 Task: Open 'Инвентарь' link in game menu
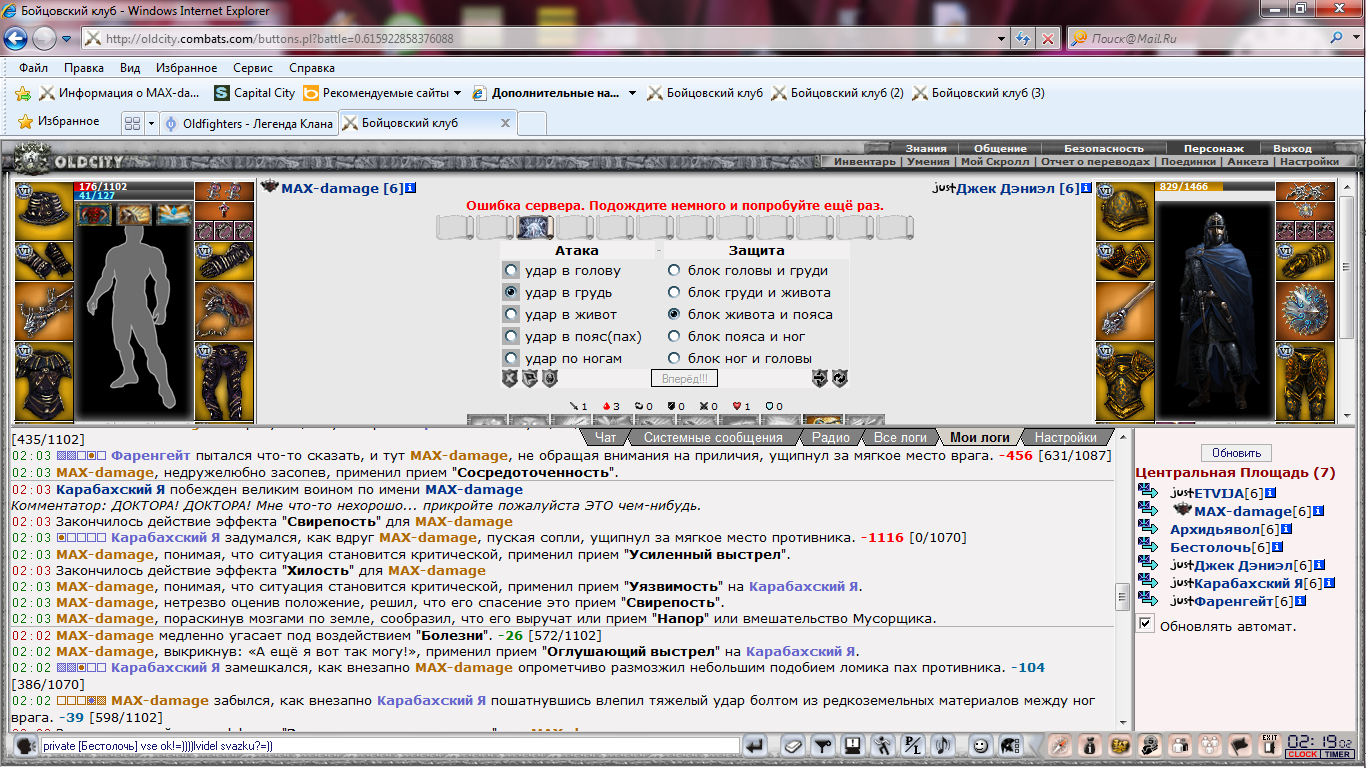pyautogui.click(x=865, y=161)
